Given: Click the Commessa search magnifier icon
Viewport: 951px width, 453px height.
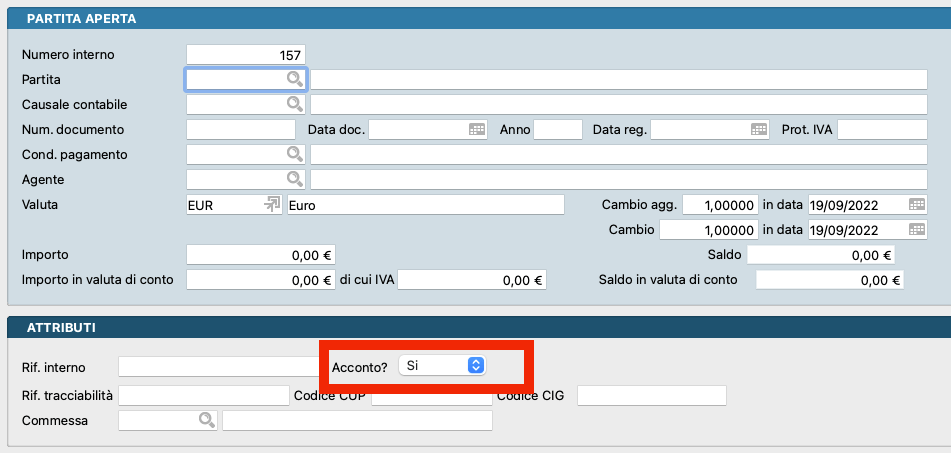Looking at the screenshot, I should (x=206, y=420).
